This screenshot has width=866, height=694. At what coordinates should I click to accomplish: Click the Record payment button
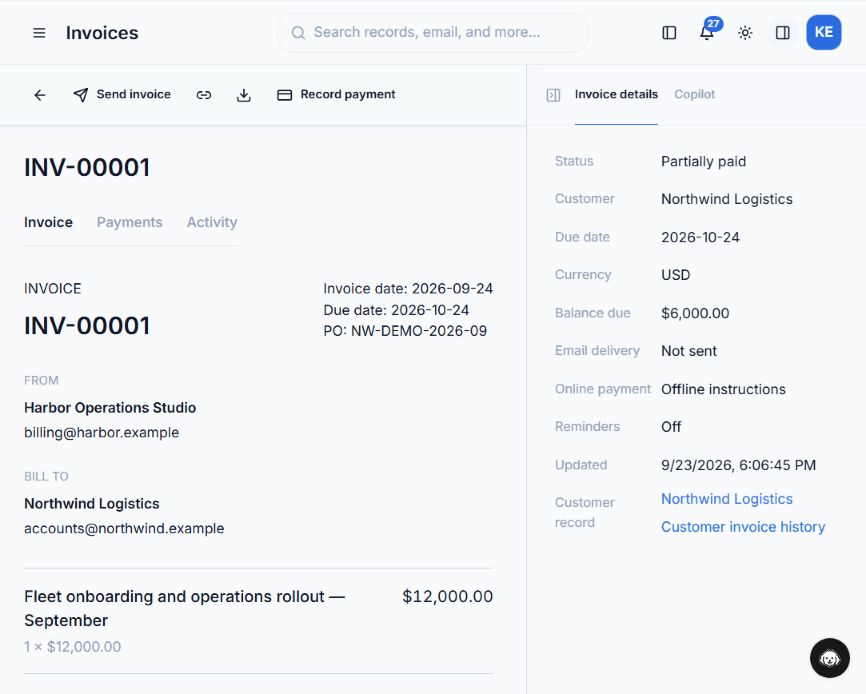point(336,95)
